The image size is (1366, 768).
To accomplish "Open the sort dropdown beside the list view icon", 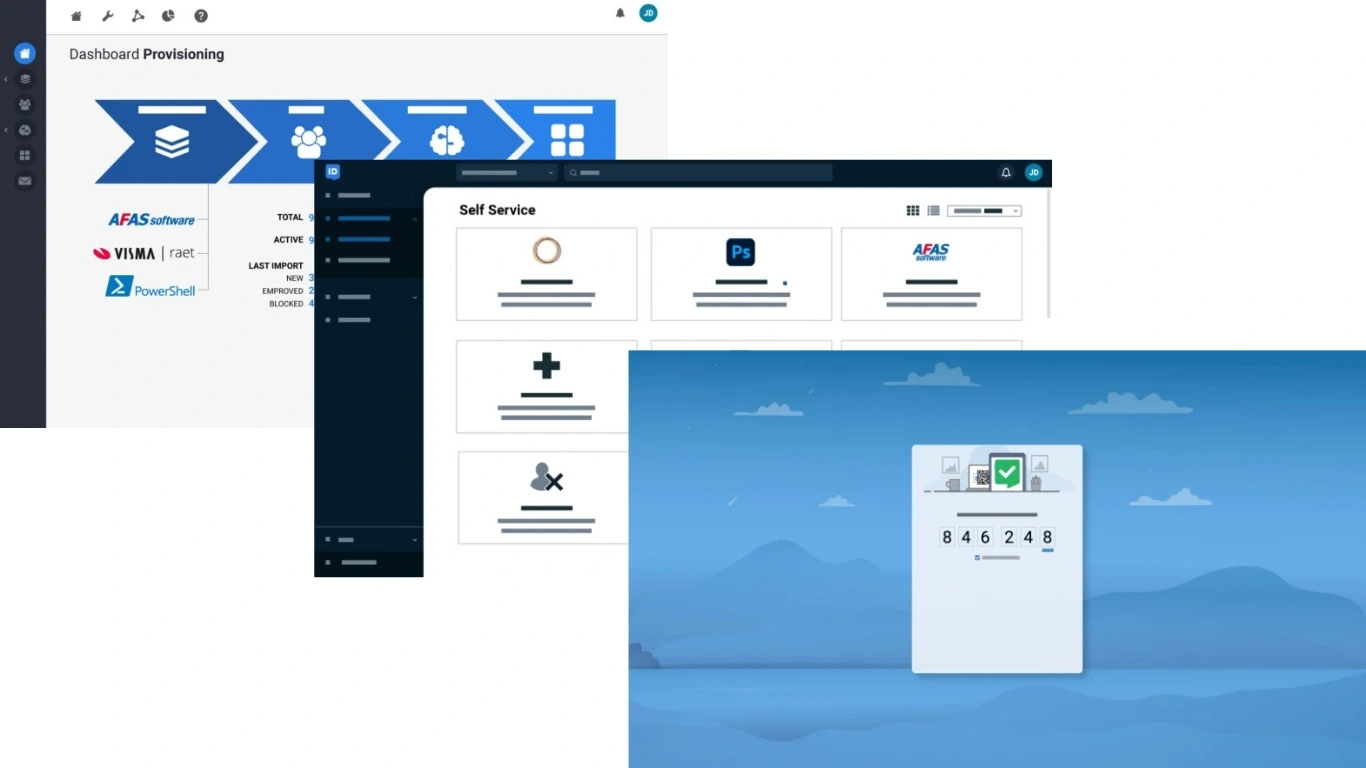I will coord(984,211).
